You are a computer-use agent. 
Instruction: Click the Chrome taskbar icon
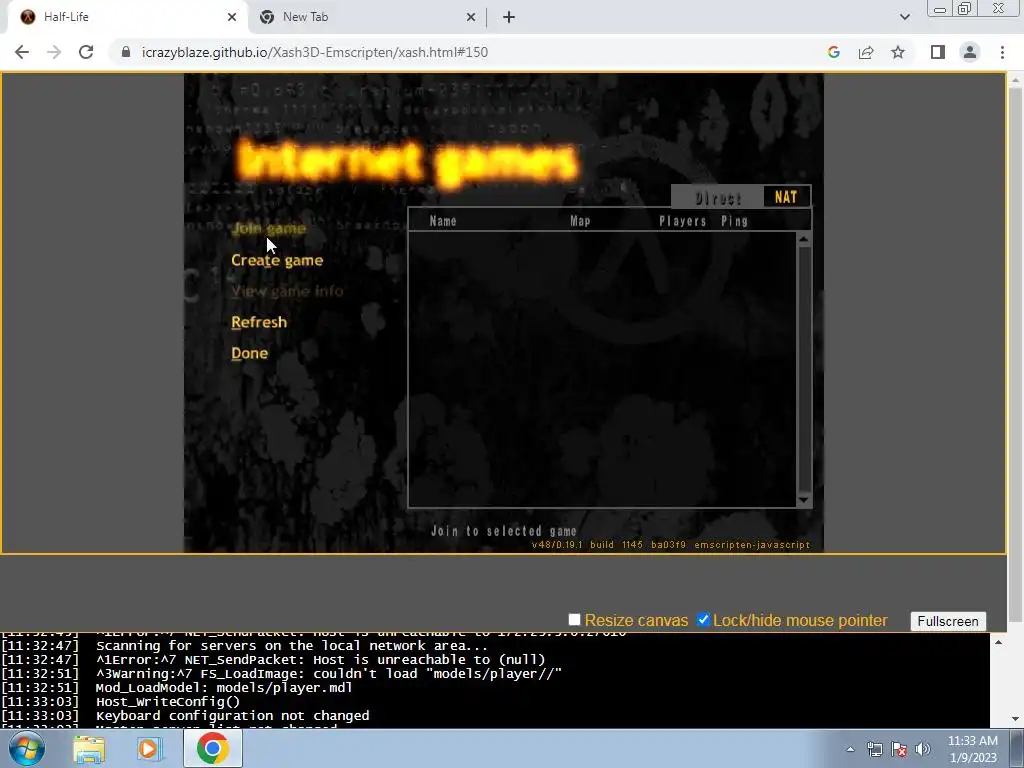tap(212, 748)
